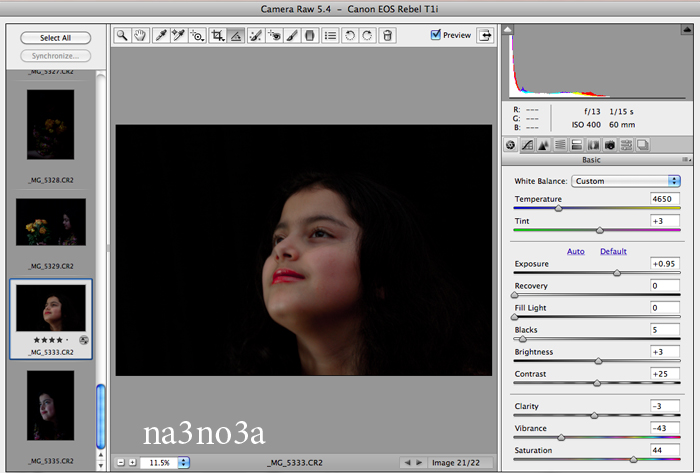Screen dimensions: 700x473
Task: Click the trash icon to mark for deletion
Action: (388, 35)
